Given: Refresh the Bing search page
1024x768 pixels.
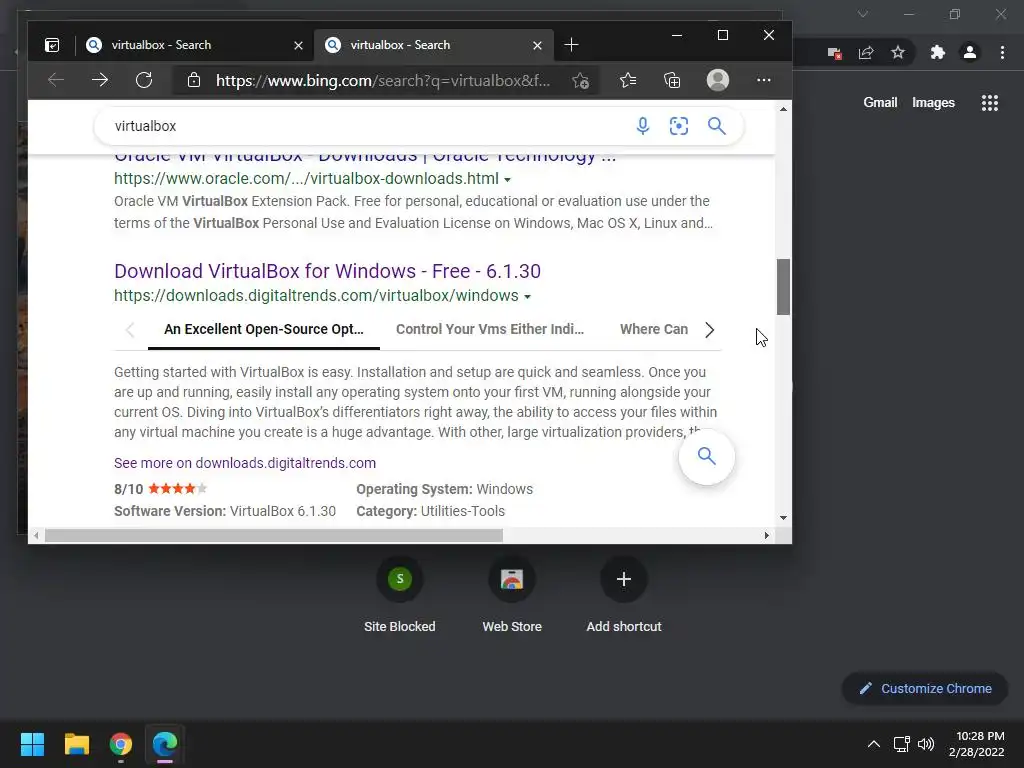Looking at the screenshot, I should pos(144,80).
